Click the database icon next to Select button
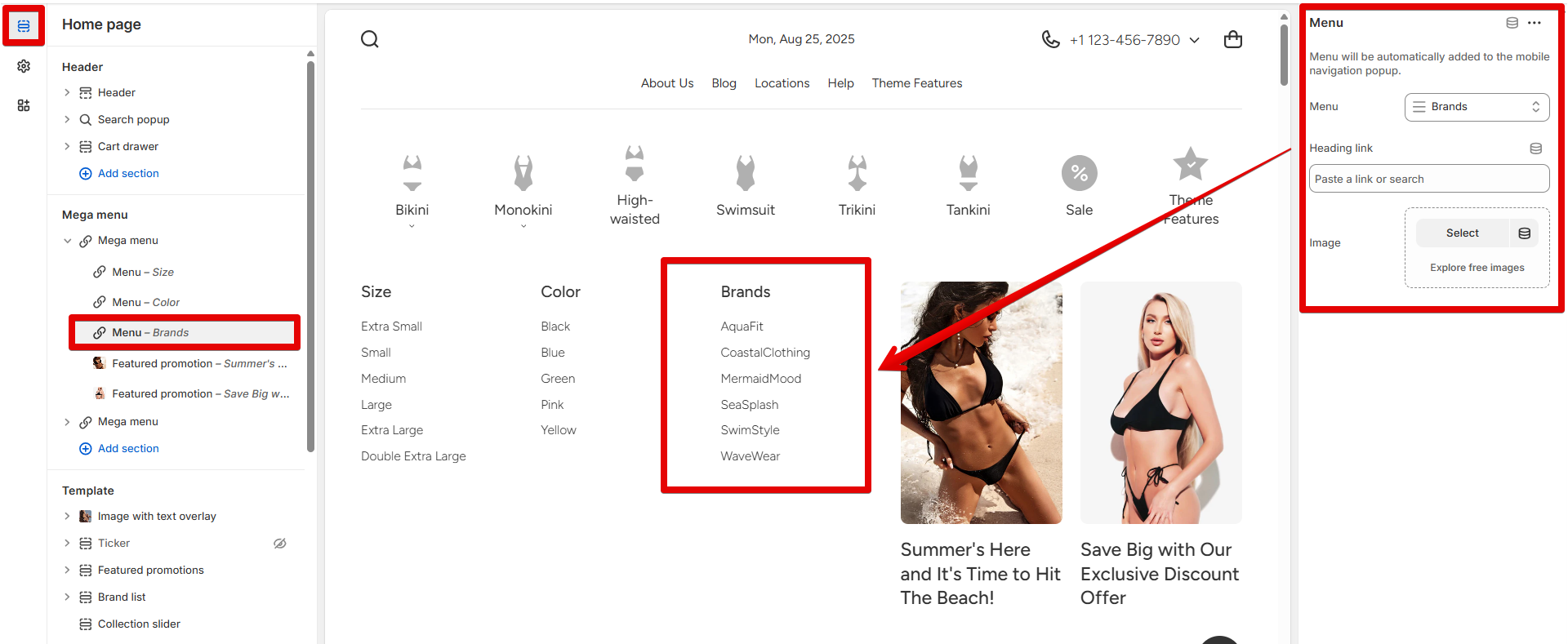 pos(1524,233)
